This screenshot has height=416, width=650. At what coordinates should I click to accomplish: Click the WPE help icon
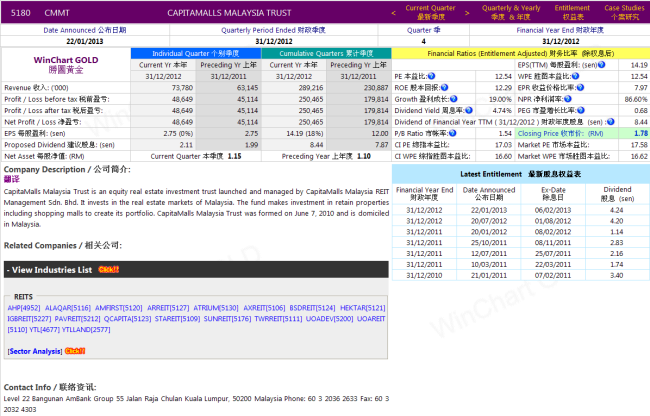click(x=575, y=76)
